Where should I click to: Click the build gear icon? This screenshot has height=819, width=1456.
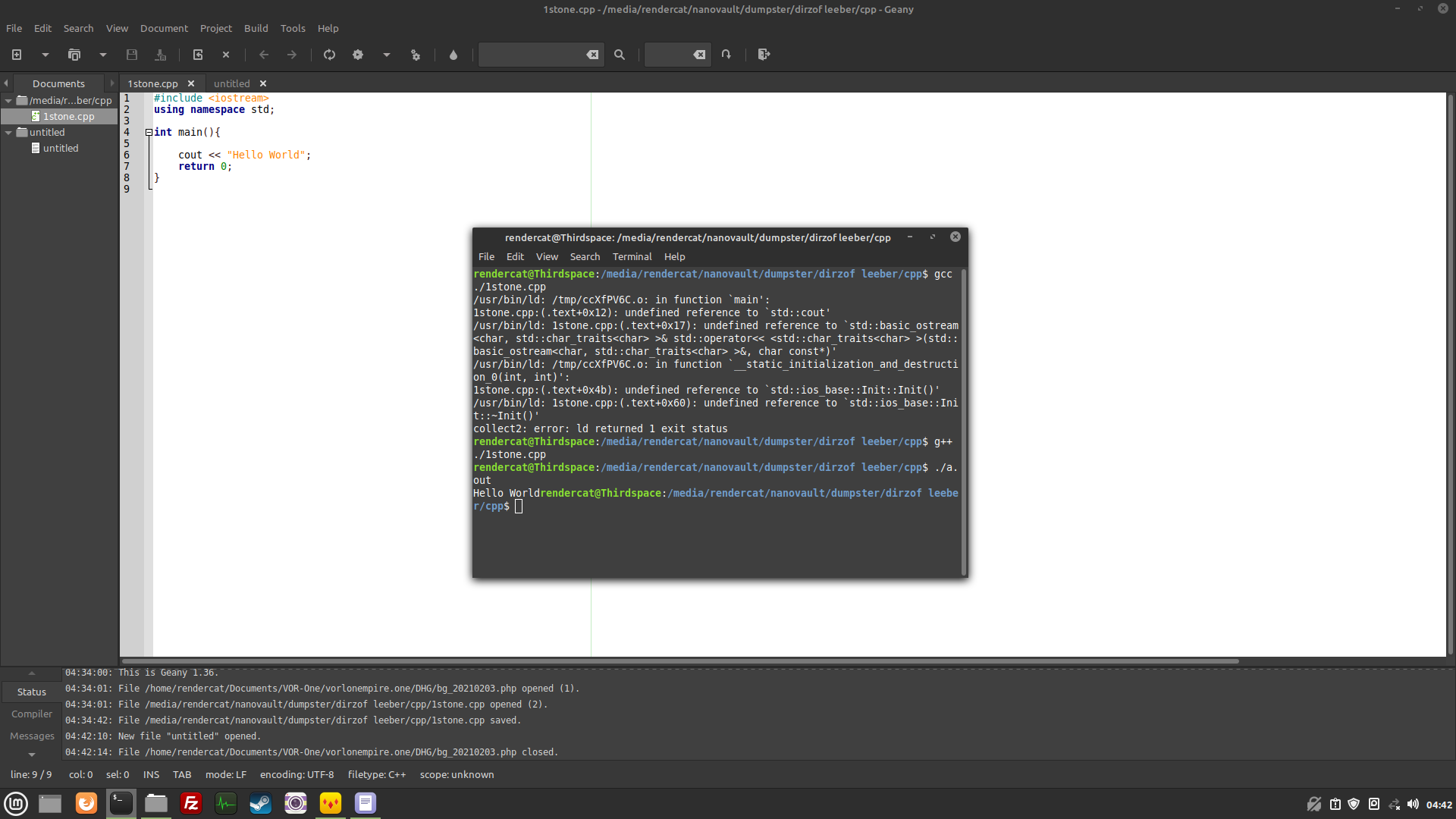coord(358,55)
